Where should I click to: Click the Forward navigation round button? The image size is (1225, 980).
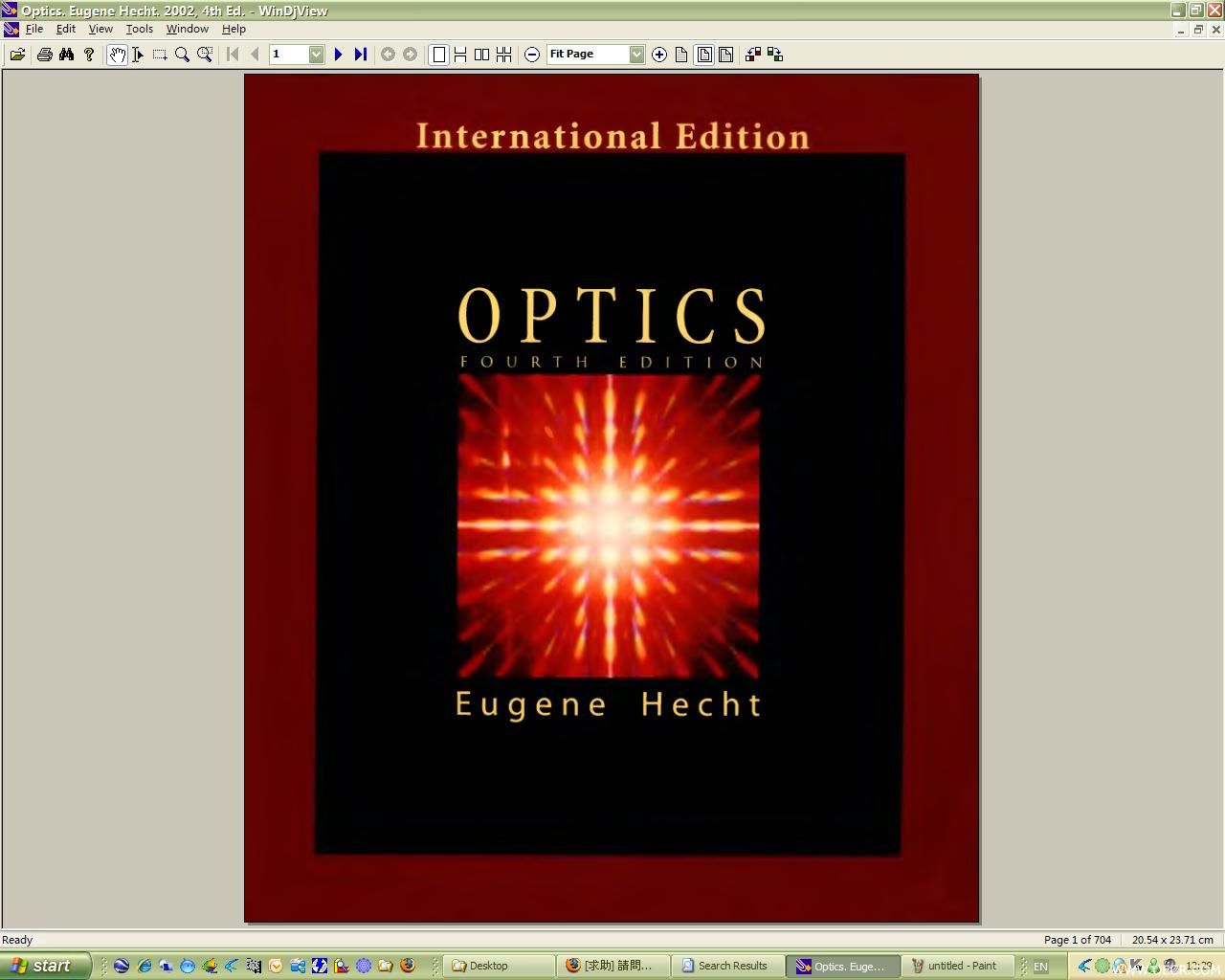[x=410, y=55]
